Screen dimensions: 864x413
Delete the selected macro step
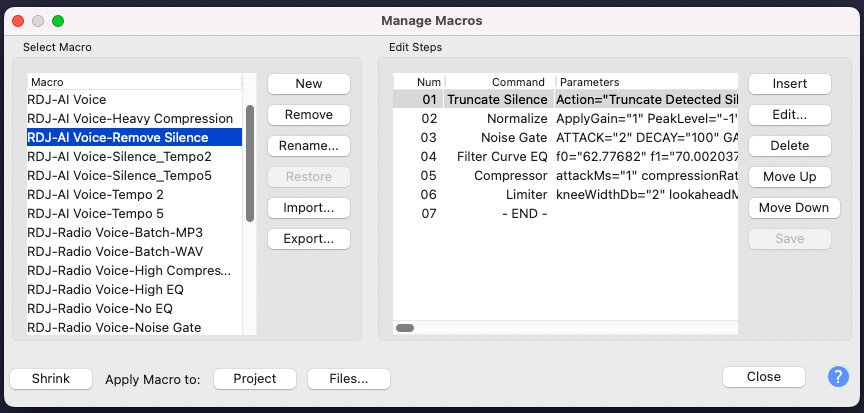click(789, 145)
